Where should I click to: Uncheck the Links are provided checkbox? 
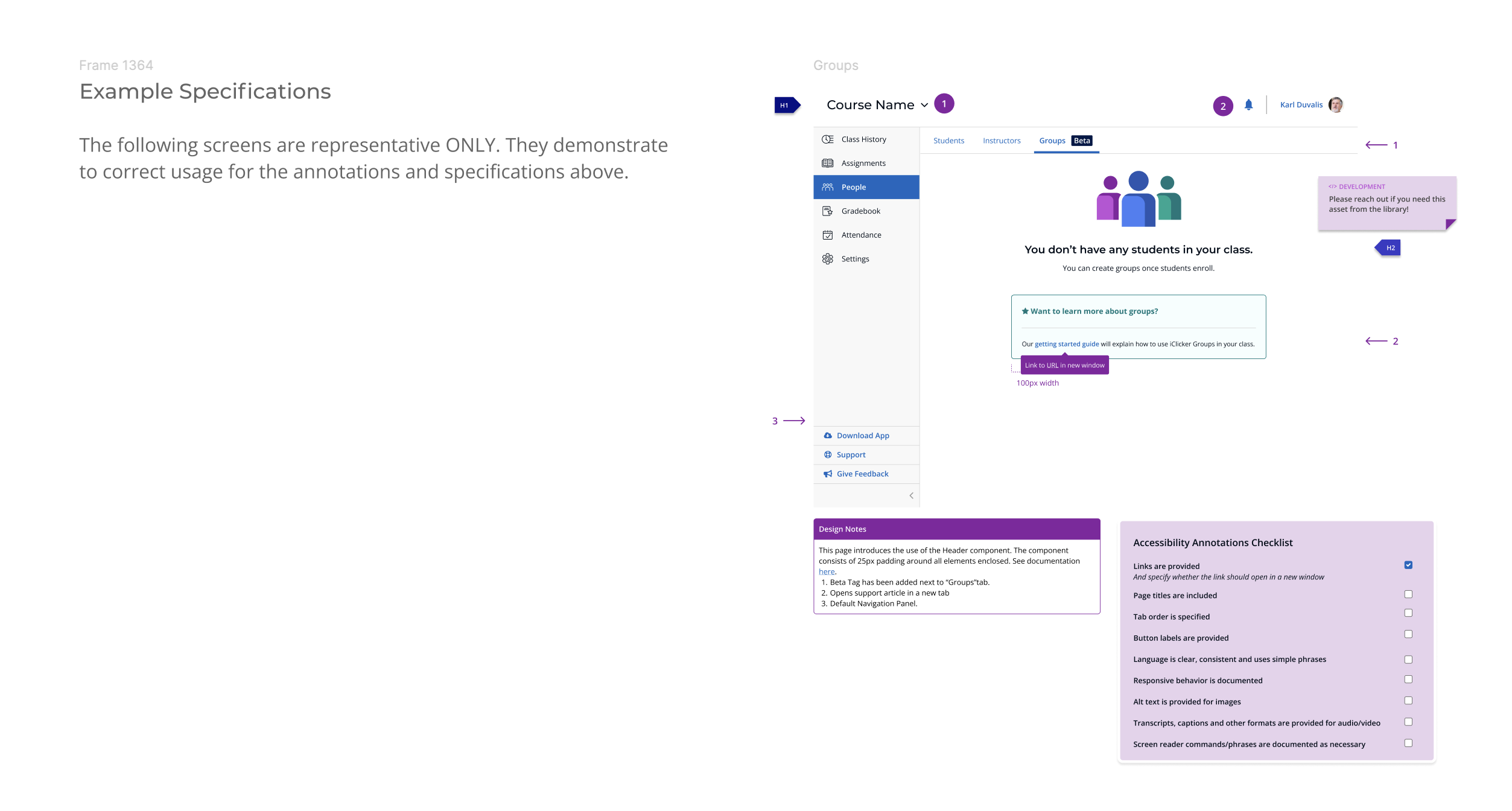pos(1408,565)
